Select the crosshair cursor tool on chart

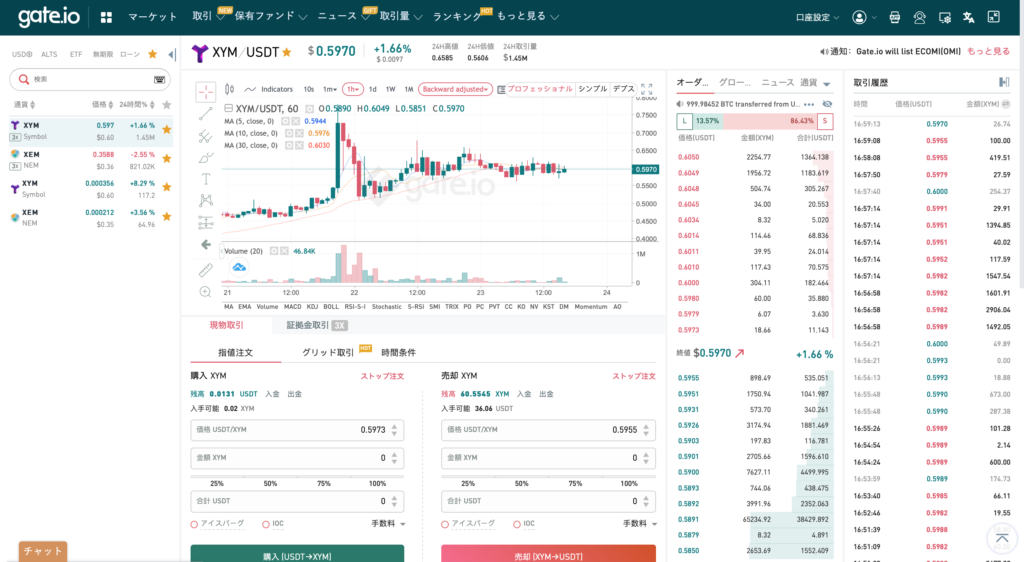pos(206,92)
